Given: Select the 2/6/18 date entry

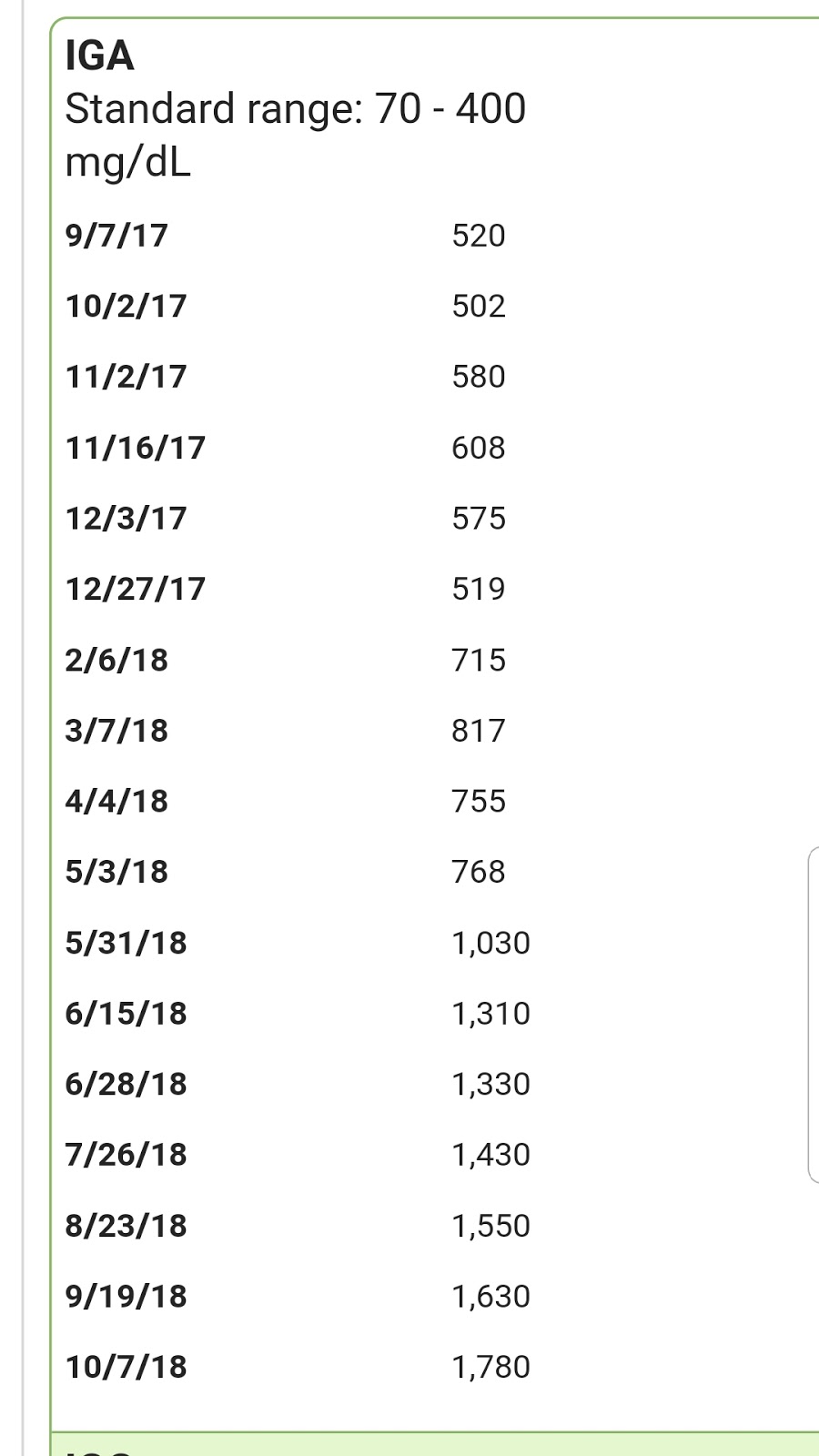Looking at the screenshot, I should pyautogui.click(x=116, y=660).
